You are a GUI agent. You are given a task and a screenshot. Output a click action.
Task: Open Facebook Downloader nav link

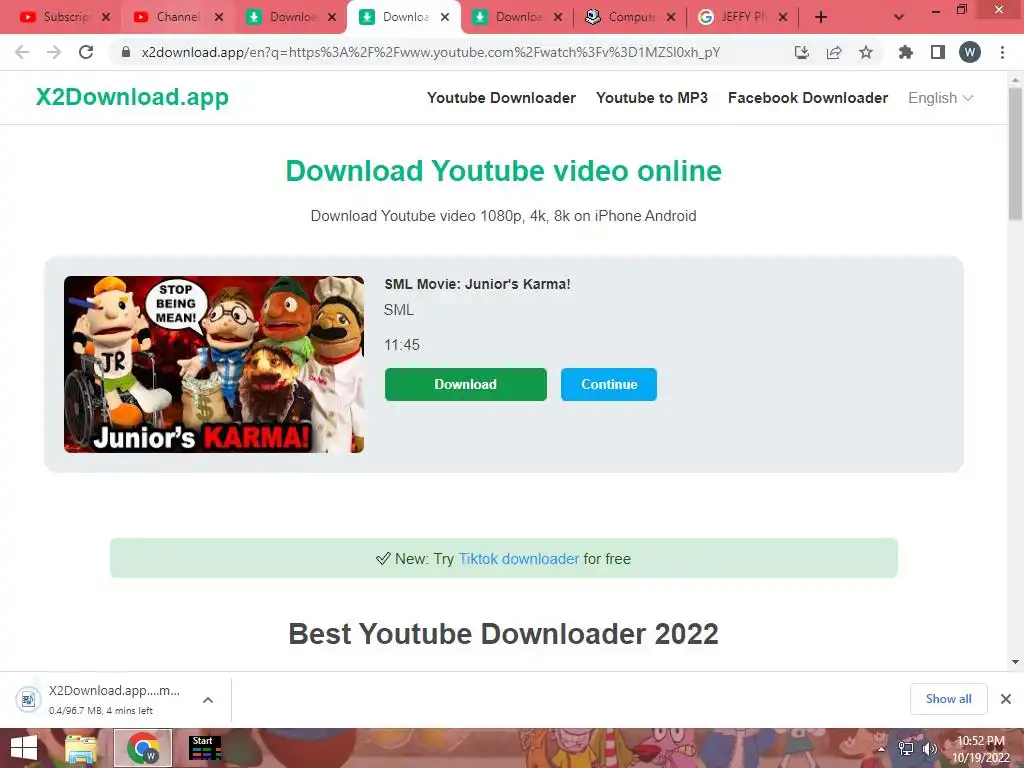tap(808, 98)
